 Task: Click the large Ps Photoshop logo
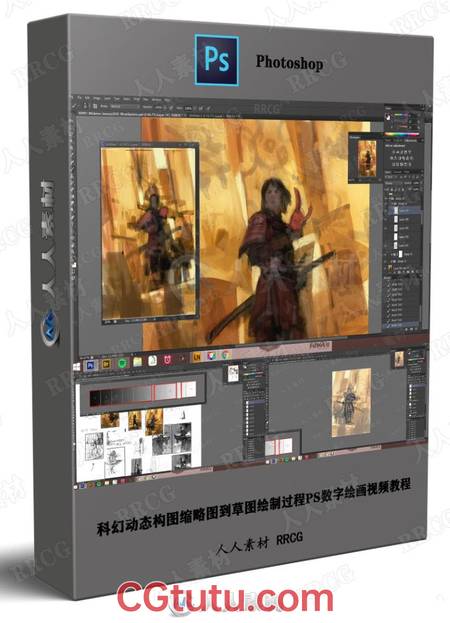pos(217,60)
